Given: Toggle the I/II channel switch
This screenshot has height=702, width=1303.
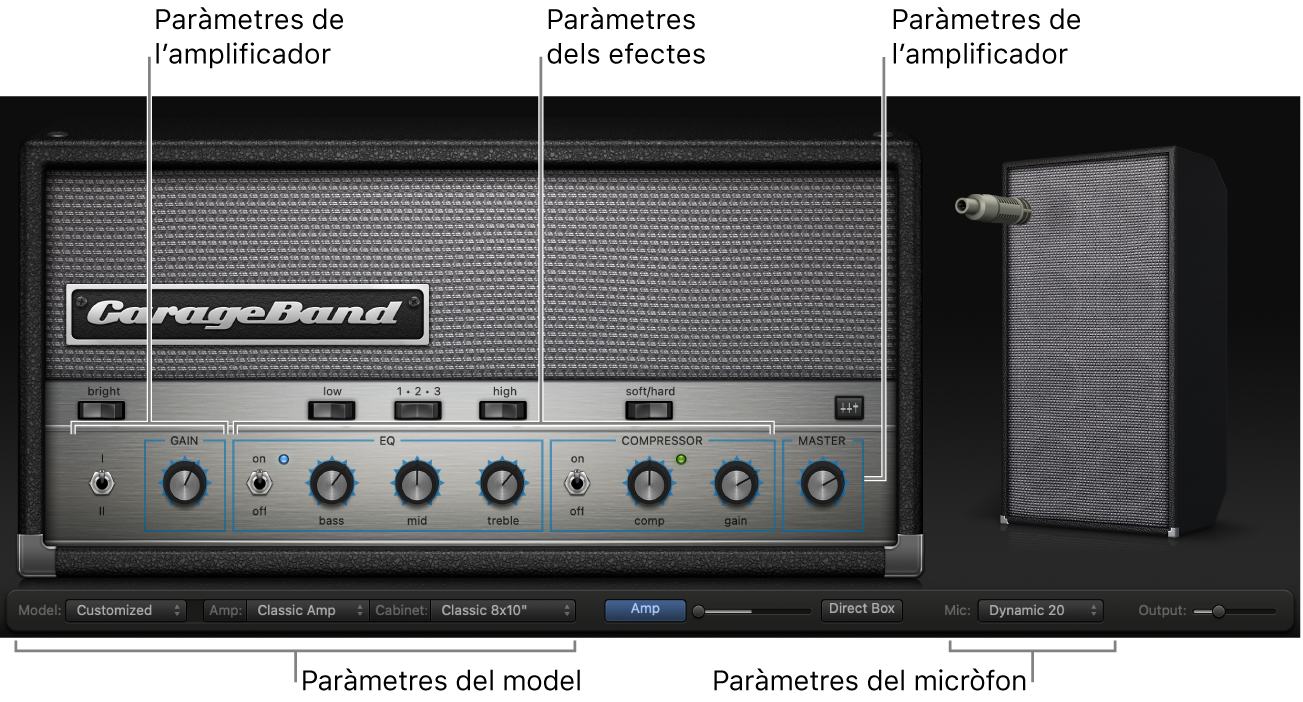Looking at the screenshot, I should pos(103,484).
